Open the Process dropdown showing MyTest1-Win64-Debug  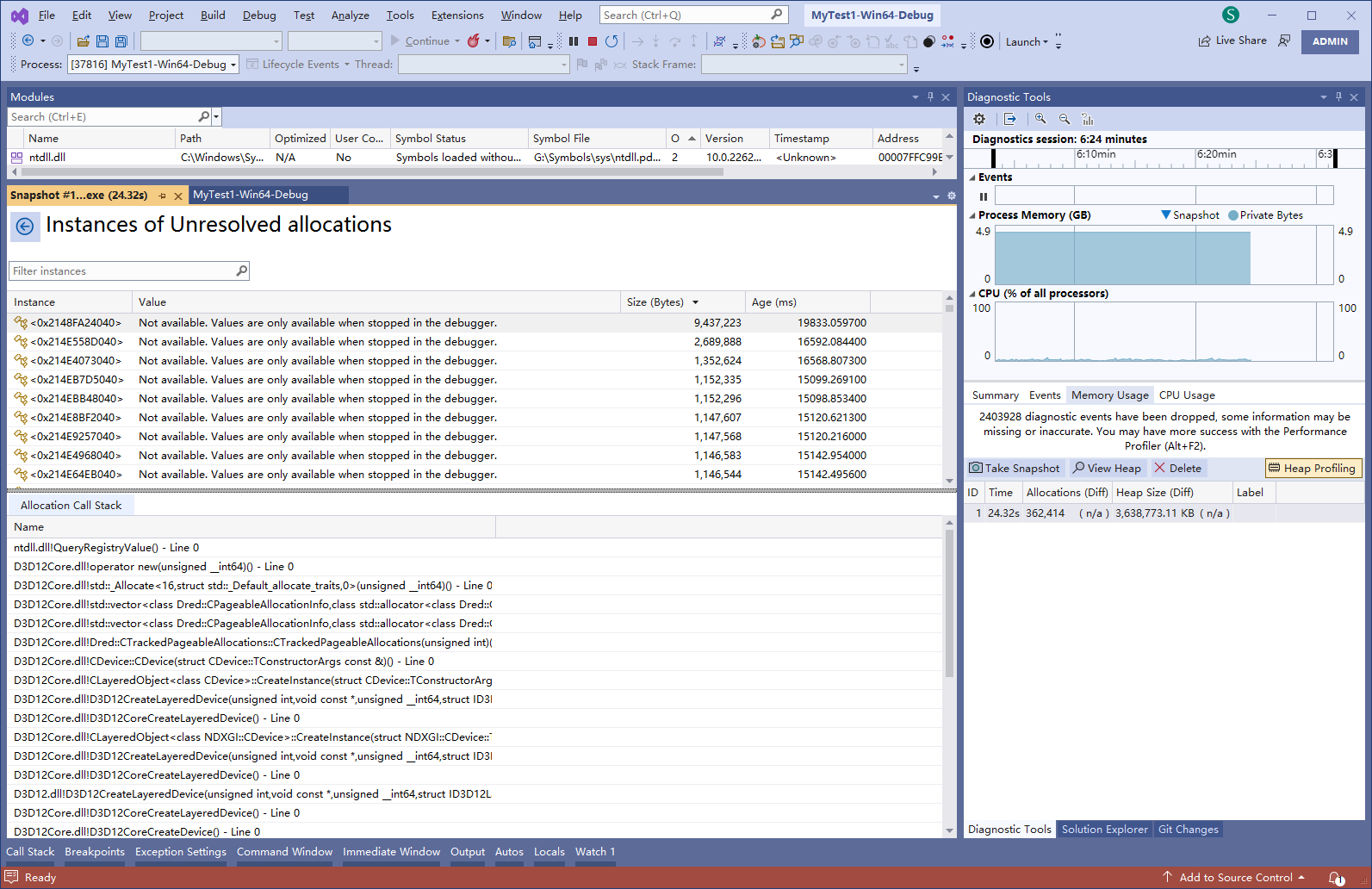[x=152, y=65]
